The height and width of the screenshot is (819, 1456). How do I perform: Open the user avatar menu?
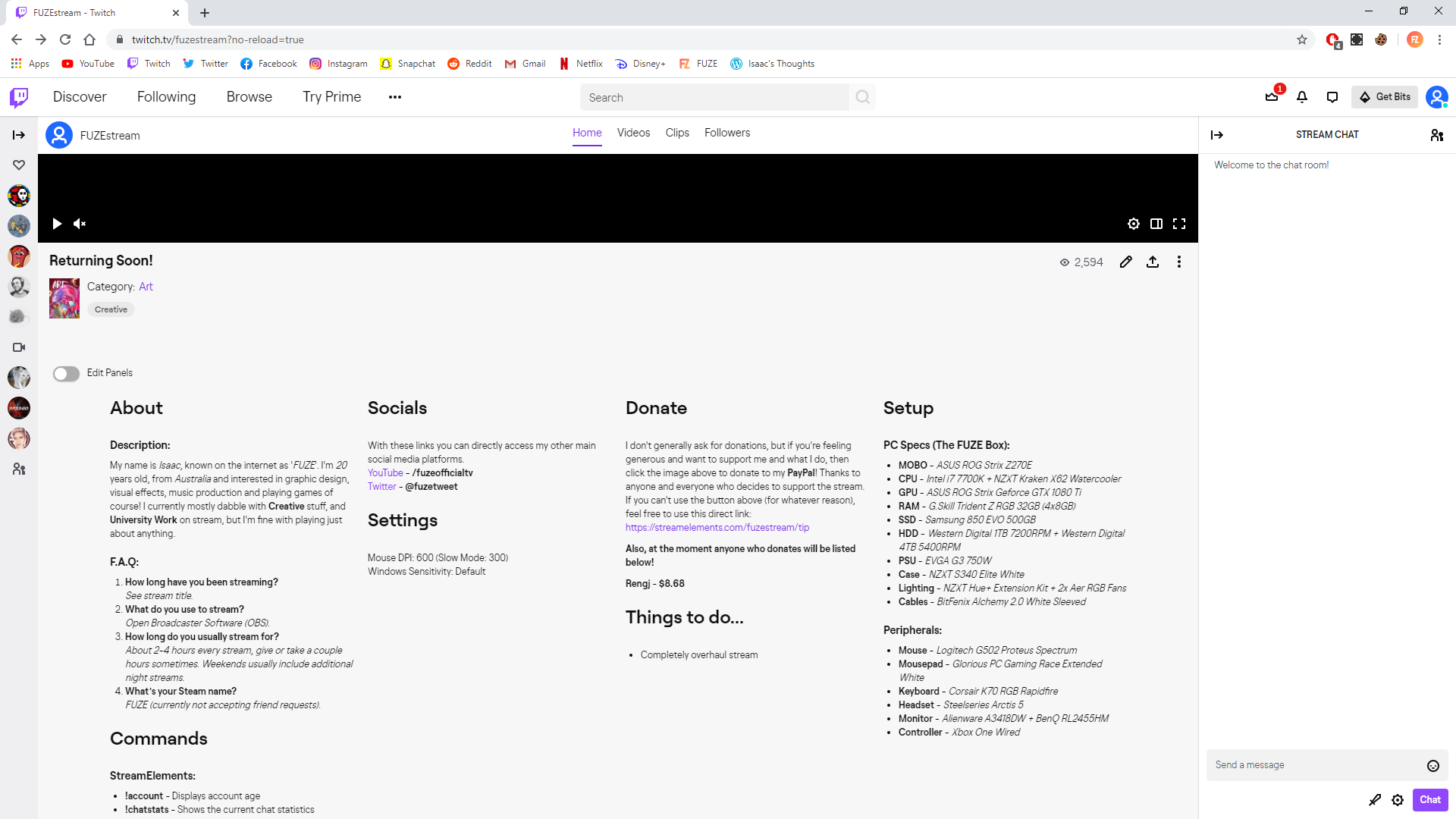(x=1436, y=97)
